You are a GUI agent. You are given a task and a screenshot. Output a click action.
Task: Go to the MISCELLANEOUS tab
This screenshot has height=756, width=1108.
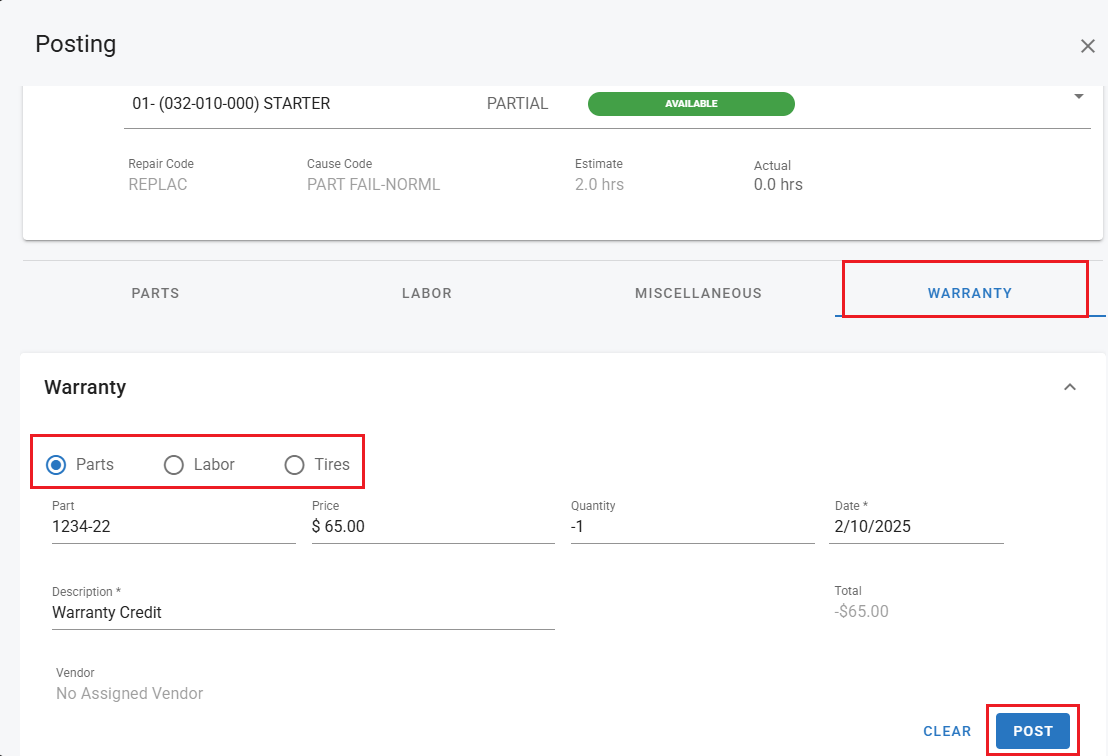click(698, 293)
